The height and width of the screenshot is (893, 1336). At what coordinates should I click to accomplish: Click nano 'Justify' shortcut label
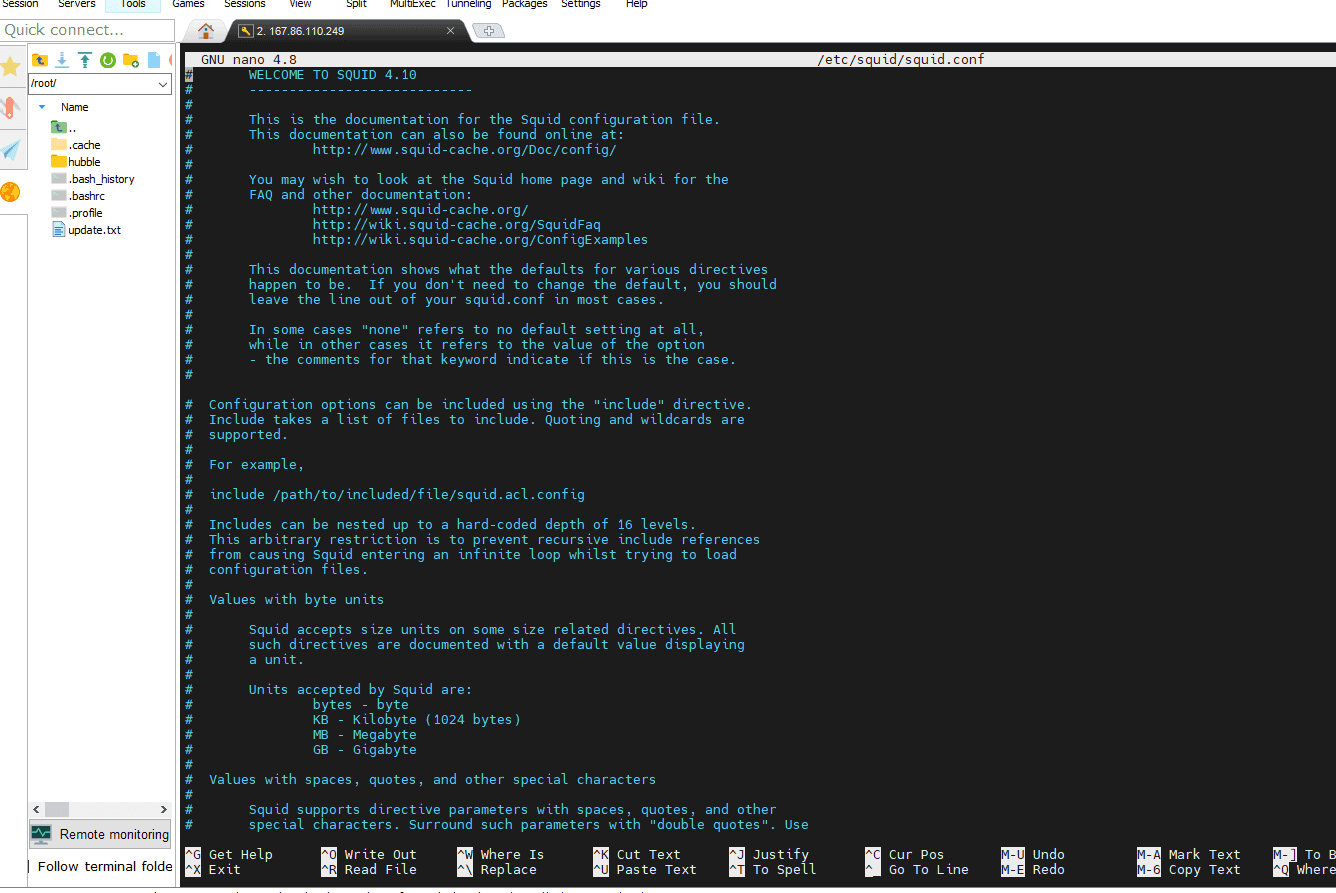pyautogui.click(x=780, y=855)
